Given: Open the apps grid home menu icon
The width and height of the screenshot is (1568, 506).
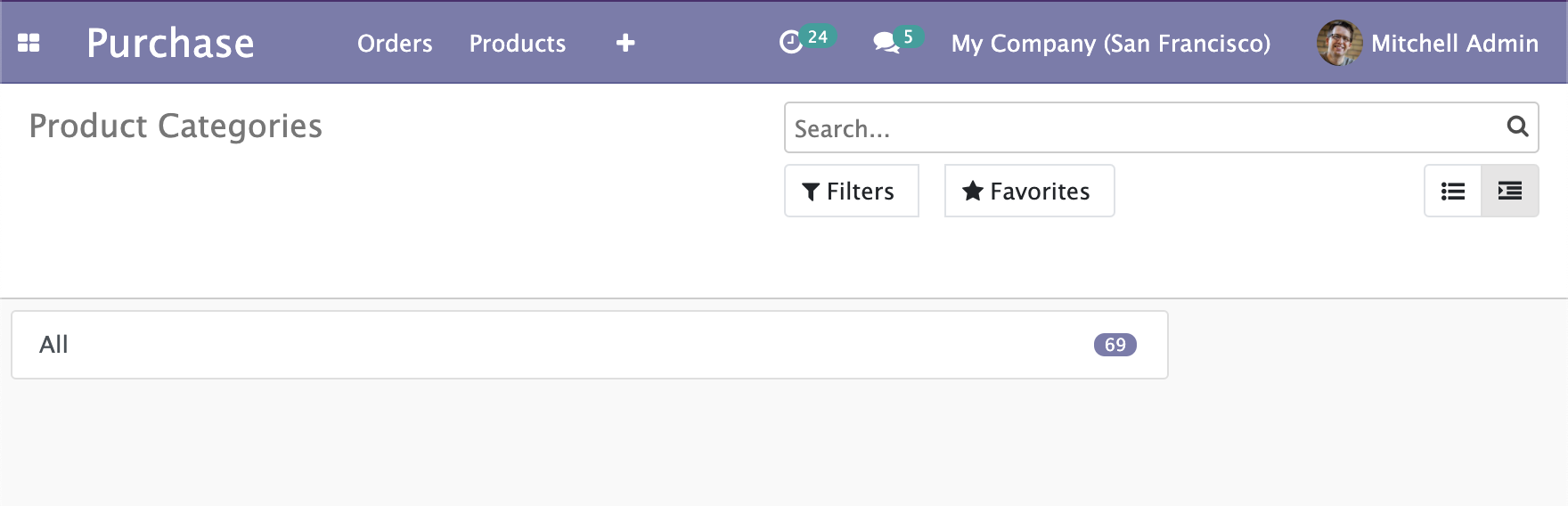Looking at the screenshot, I should click(x=29, y=43).
